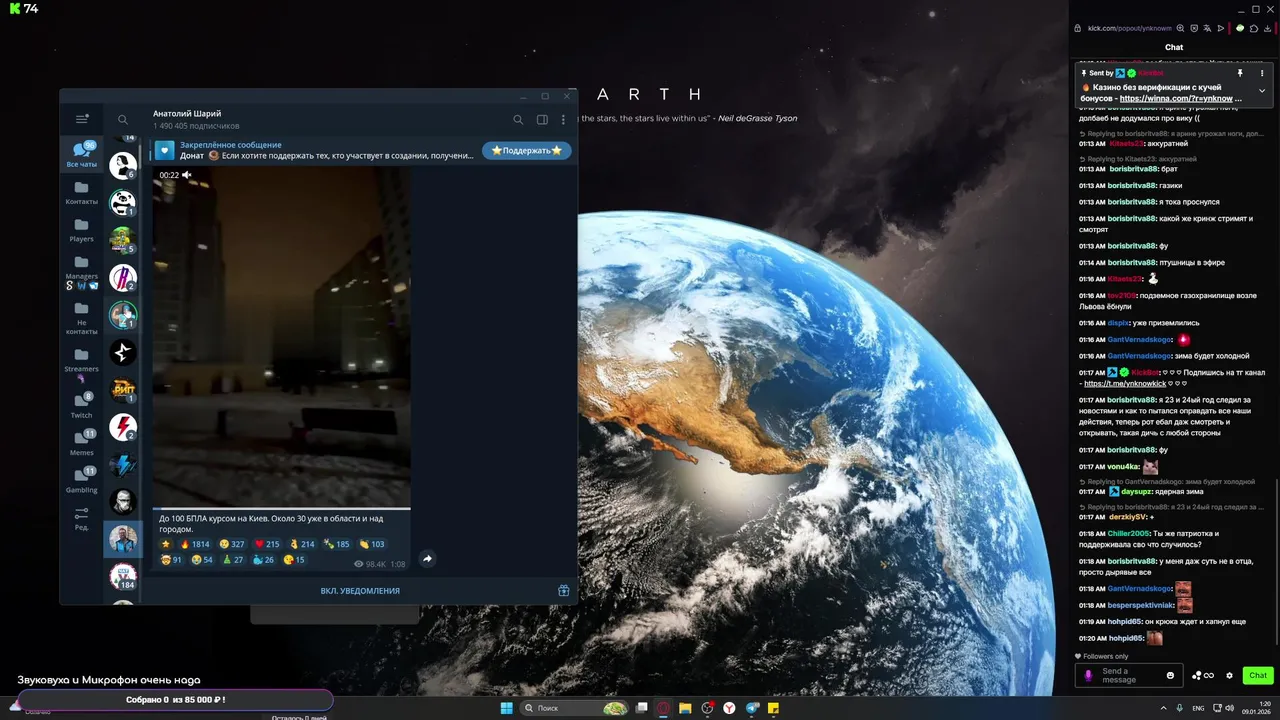Click the reaction with count 327
1280x720 pixels.
(x=232, y=544)
